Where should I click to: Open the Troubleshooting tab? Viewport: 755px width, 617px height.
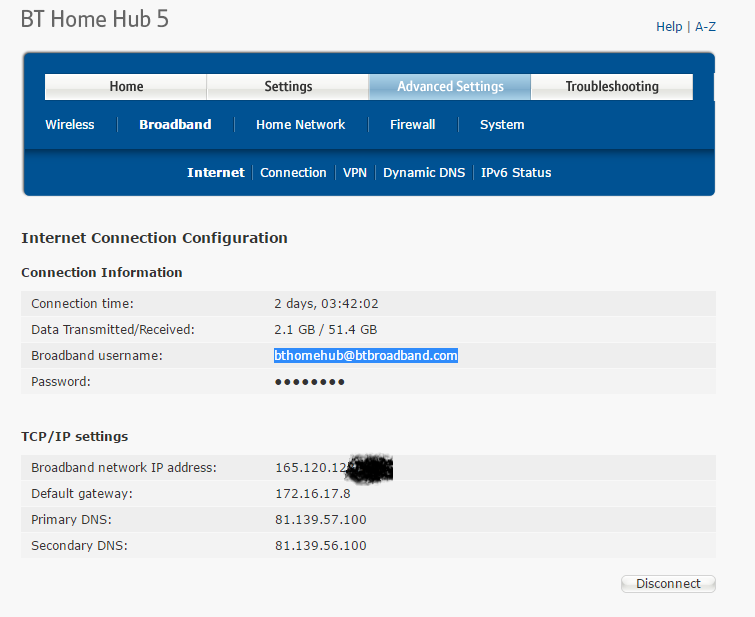coord(612,87)
